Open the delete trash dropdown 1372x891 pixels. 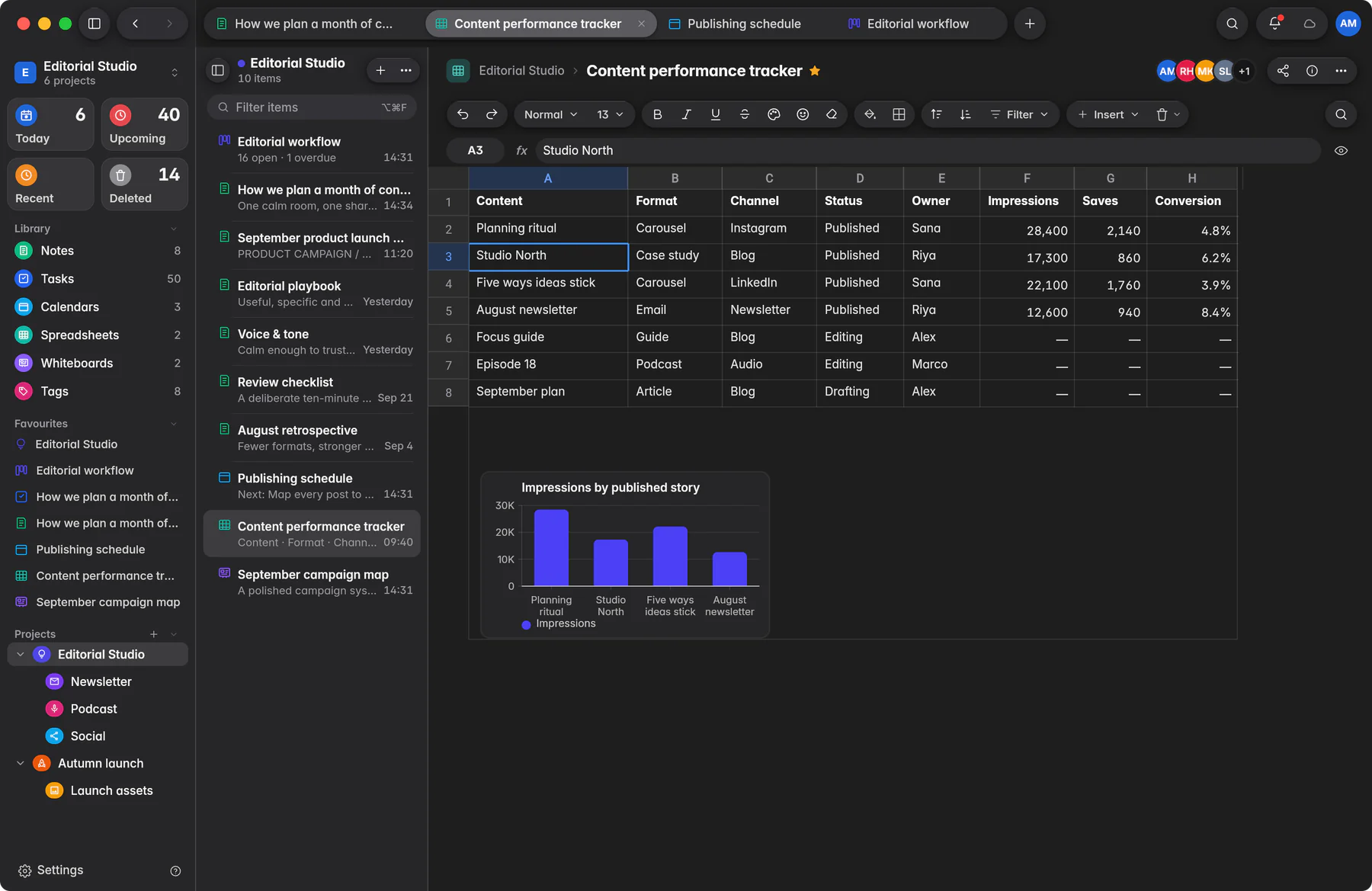(x=1168, y=114)
